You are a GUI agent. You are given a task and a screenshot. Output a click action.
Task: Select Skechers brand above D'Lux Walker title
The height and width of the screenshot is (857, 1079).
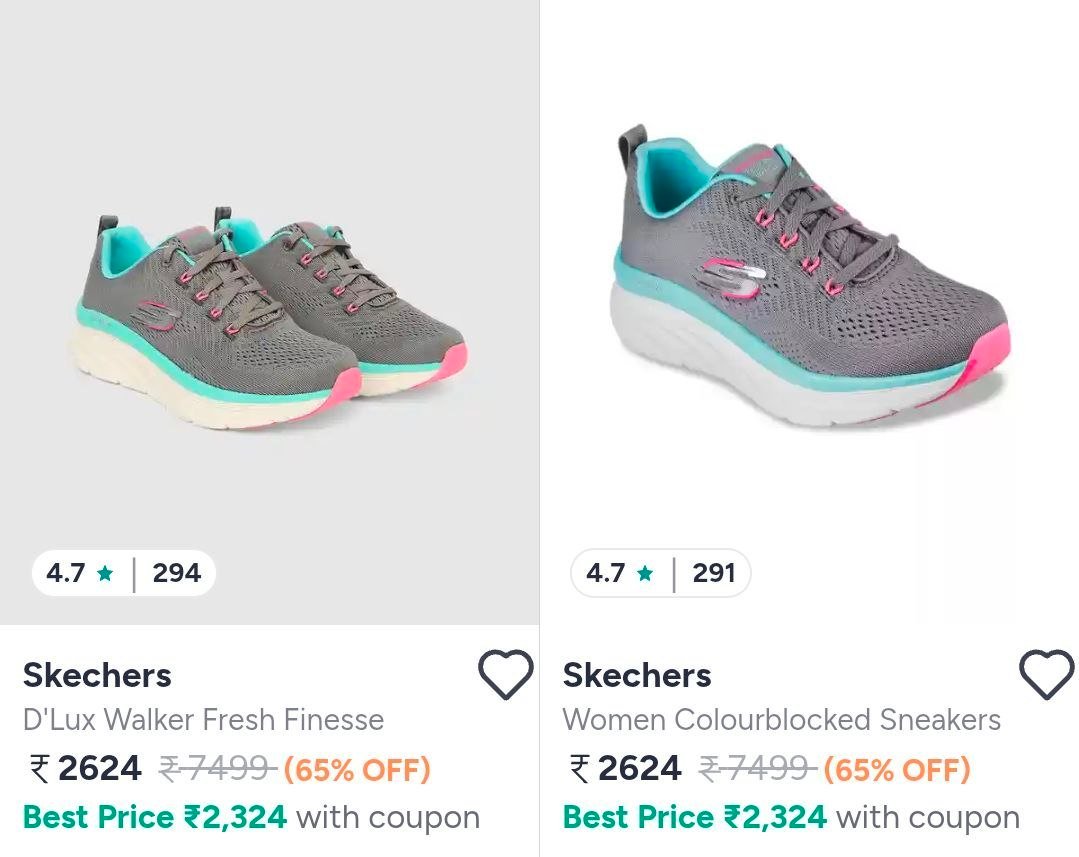tap(97, 676)
